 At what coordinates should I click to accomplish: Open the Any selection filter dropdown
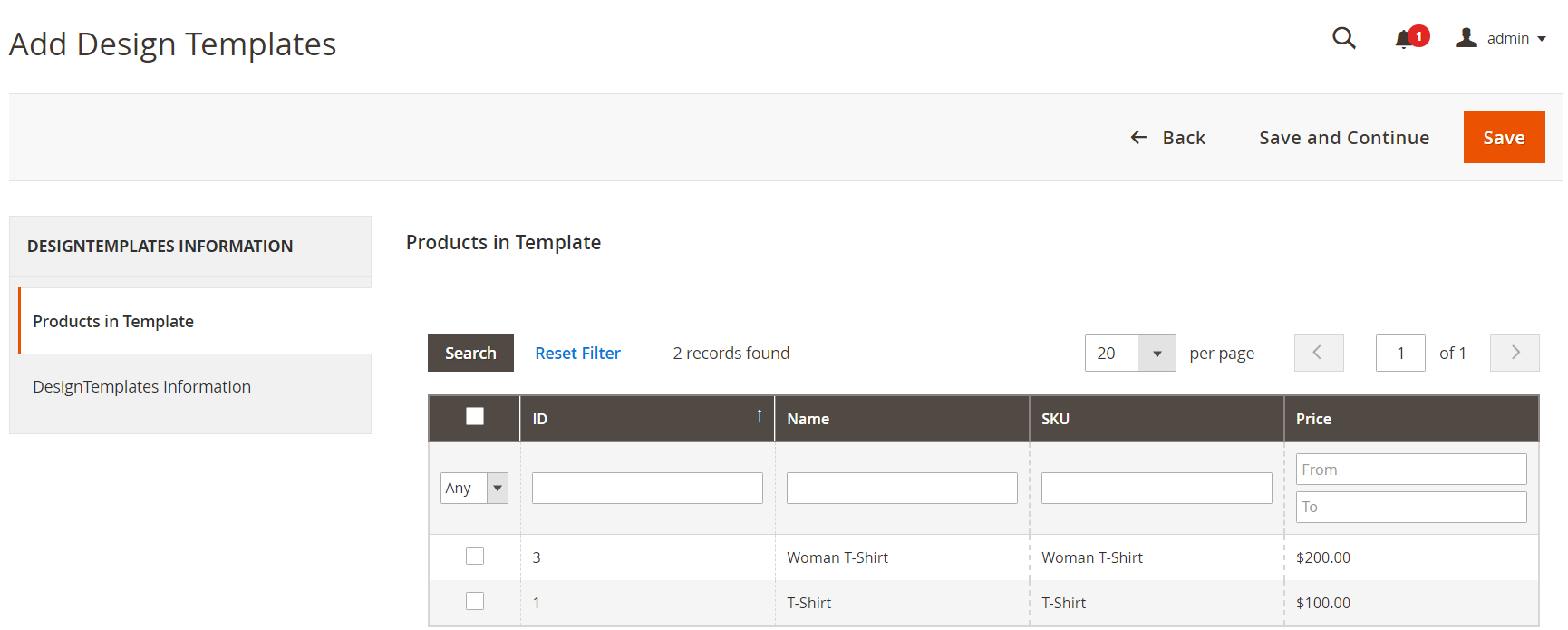point(497,488)
